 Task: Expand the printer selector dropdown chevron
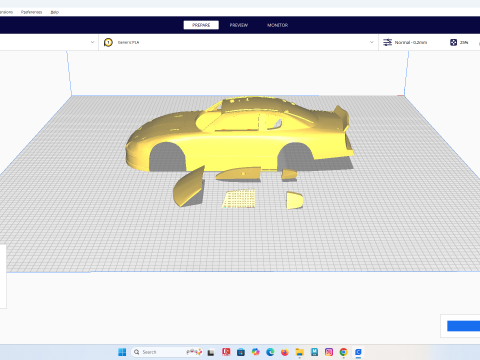pyautogui.click(x=92, y=42)
